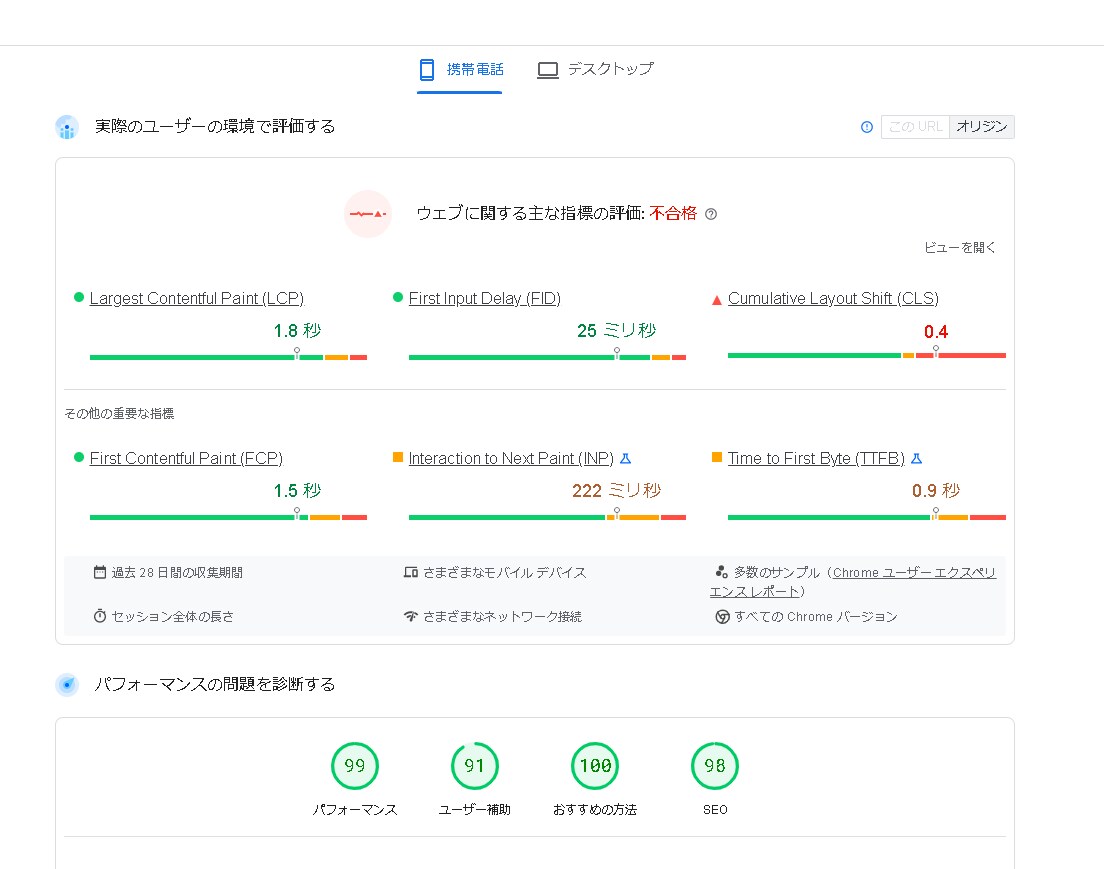The height and width of the screenshot is (869, 1104).
Task: Click the samples icon beside 多数のサンプル
Action: [722, 572]
